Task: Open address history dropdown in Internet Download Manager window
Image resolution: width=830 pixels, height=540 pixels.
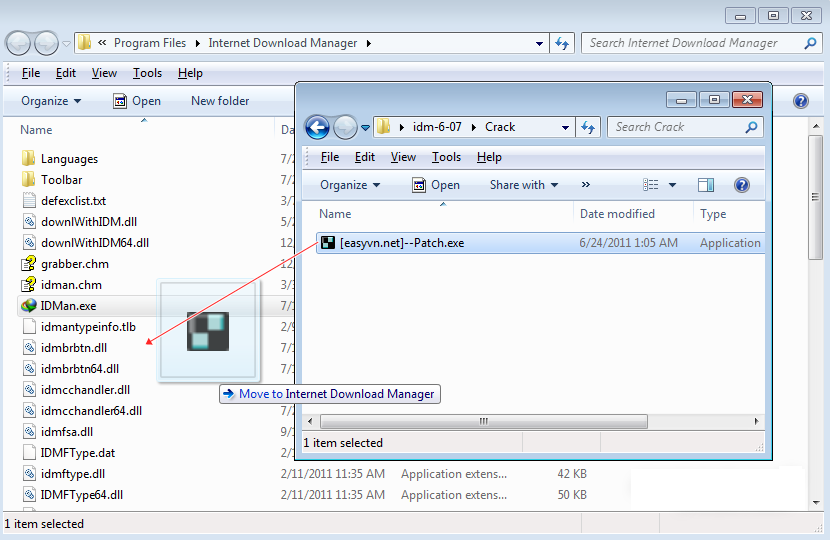Action: click(x=539, y=43)
